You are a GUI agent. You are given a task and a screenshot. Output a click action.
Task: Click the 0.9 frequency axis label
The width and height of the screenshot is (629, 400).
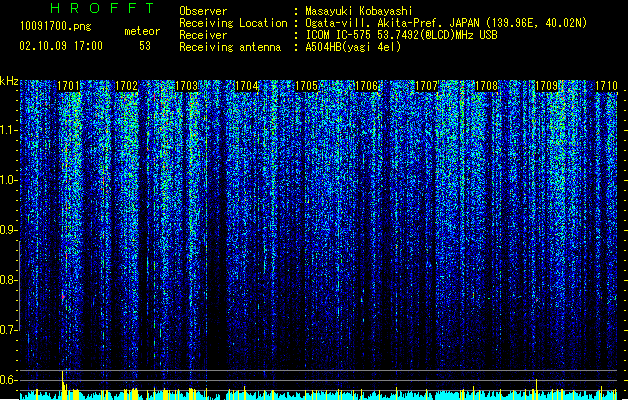click(x=8, y=230)
